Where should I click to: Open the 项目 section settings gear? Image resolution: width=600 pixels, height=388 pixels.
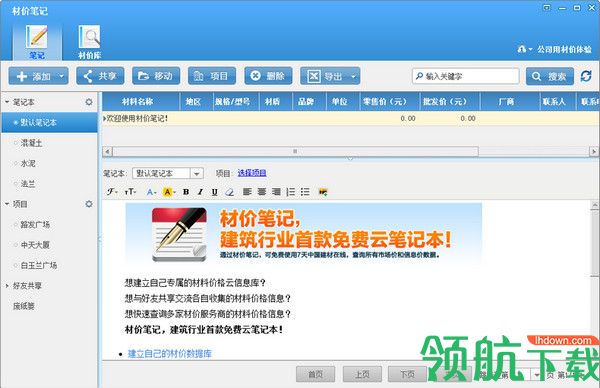(89, 204)
